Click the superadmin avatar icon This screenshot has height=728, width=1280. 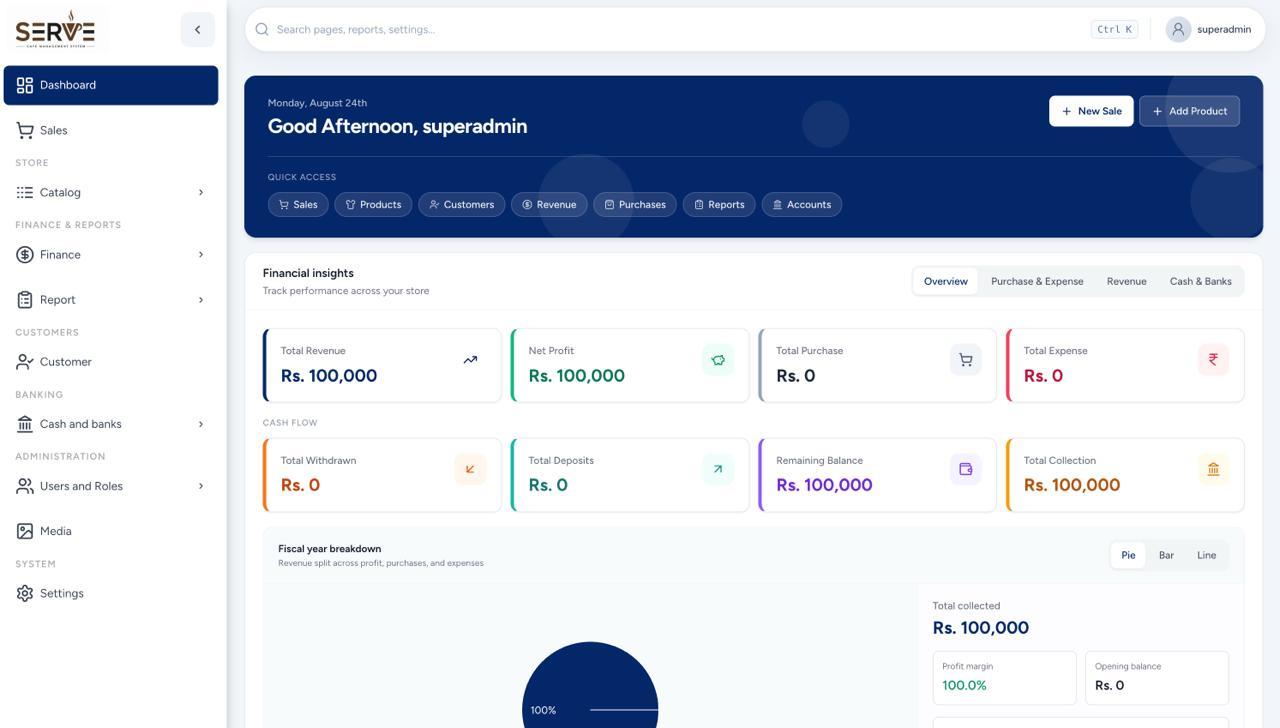(1178, 29)
